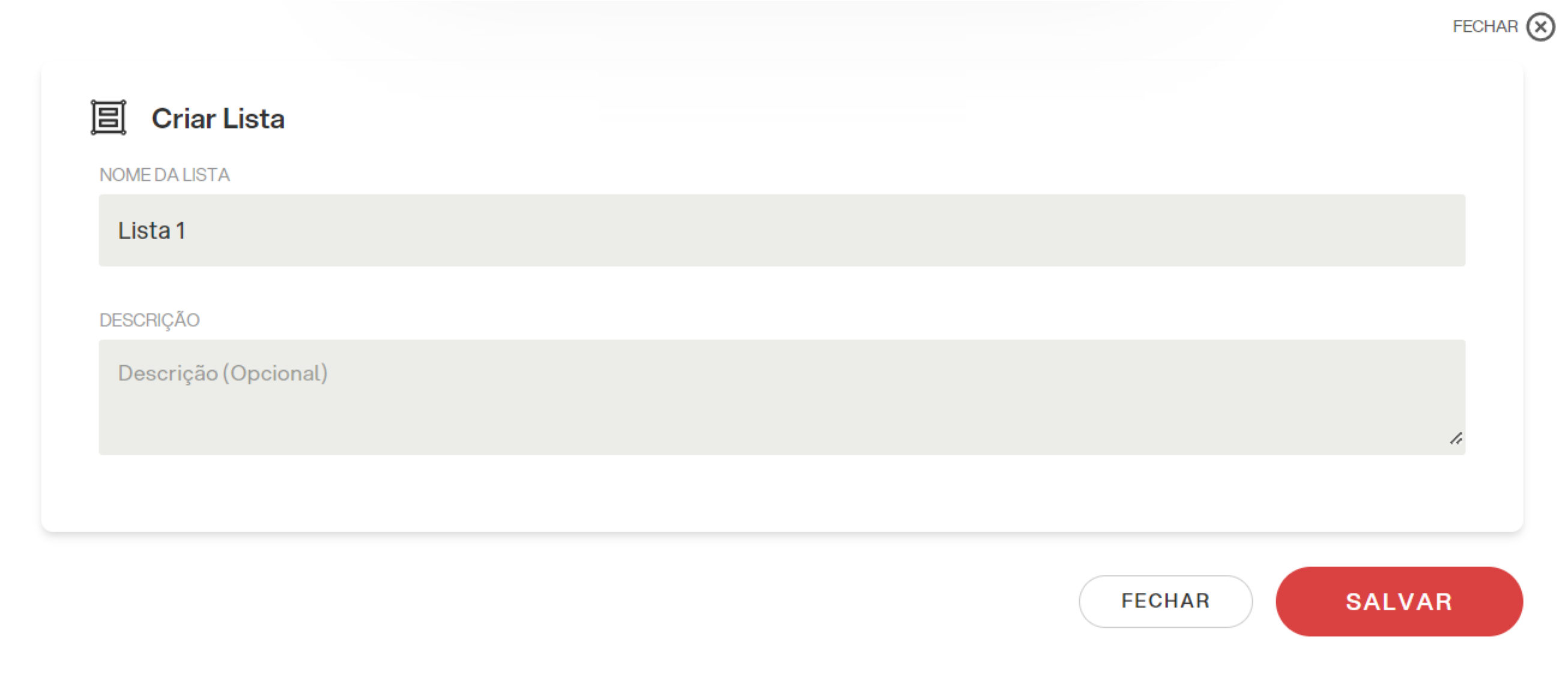Image resolution: width=1568 pixels, height=677 pixels.
Task: Place cursor on the 'Lista 1' text
Action: 151,231
